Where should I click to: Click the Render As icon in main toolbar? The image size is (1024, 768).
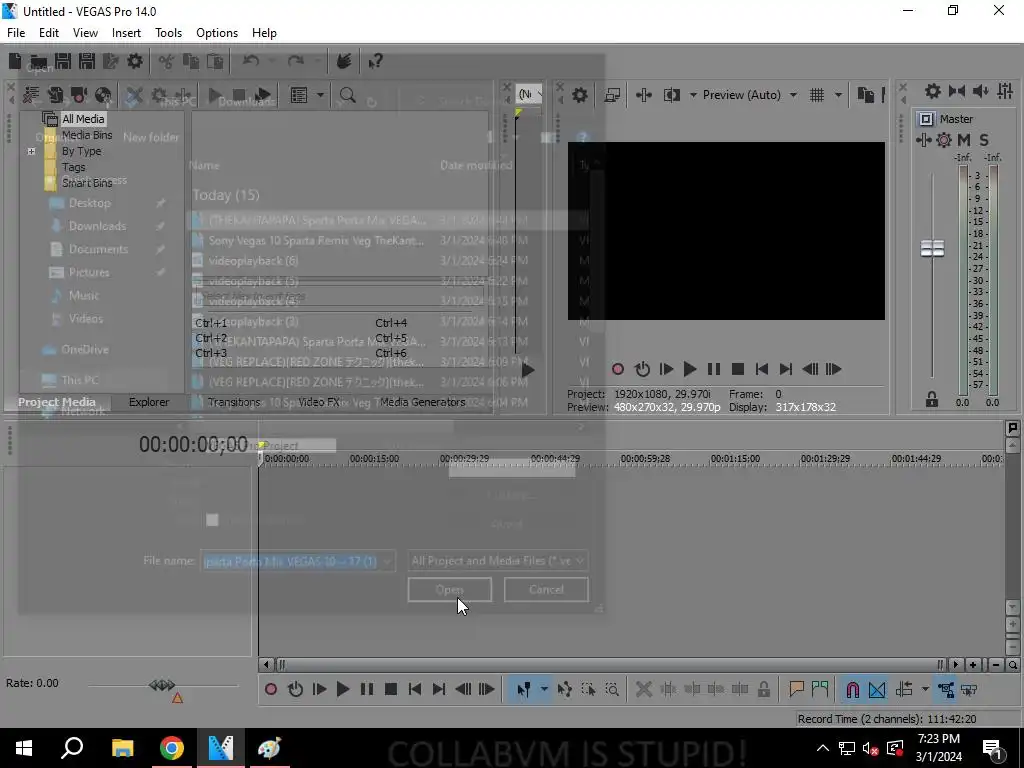click(x=111, y=61)
